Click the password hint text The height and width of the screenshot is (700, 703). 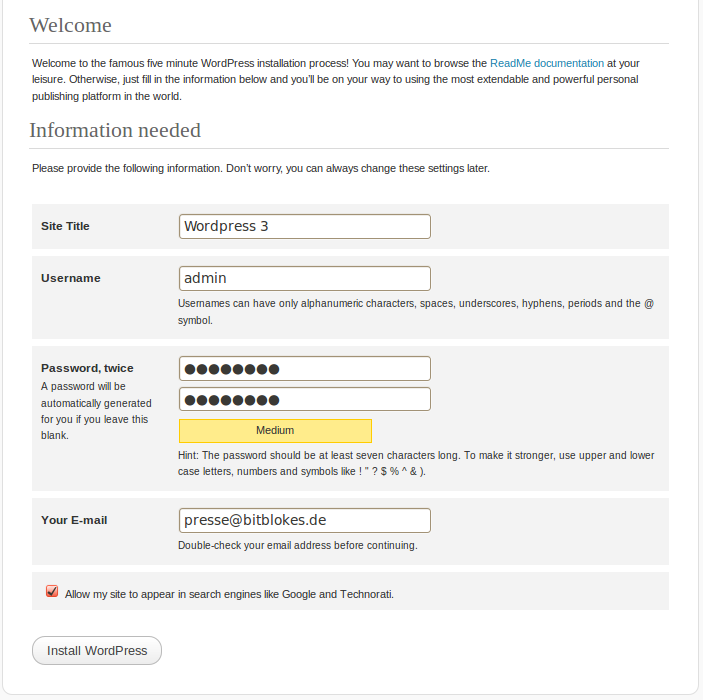coord(416,463)
